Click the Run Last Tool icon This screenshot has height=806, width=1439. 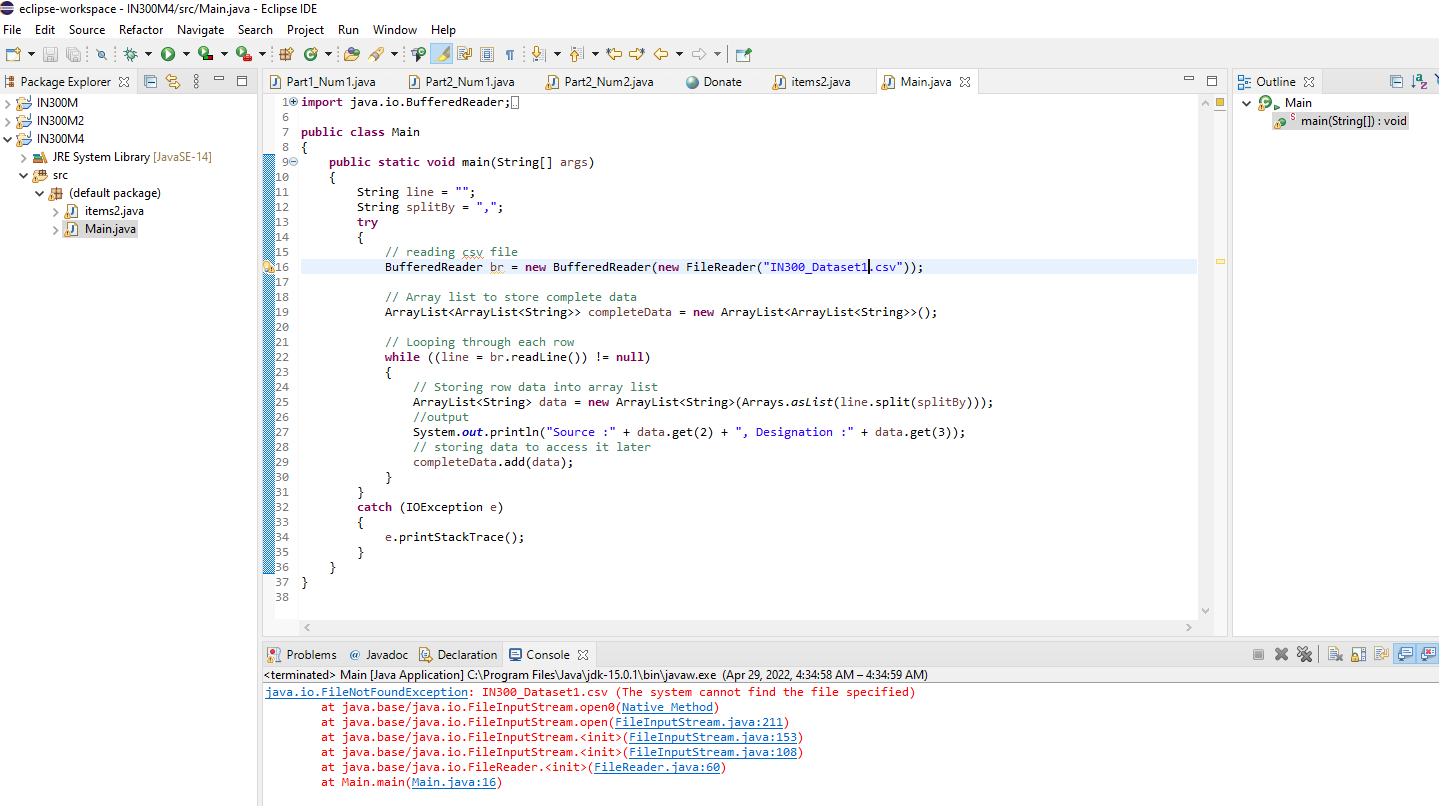tap(243, 54)
